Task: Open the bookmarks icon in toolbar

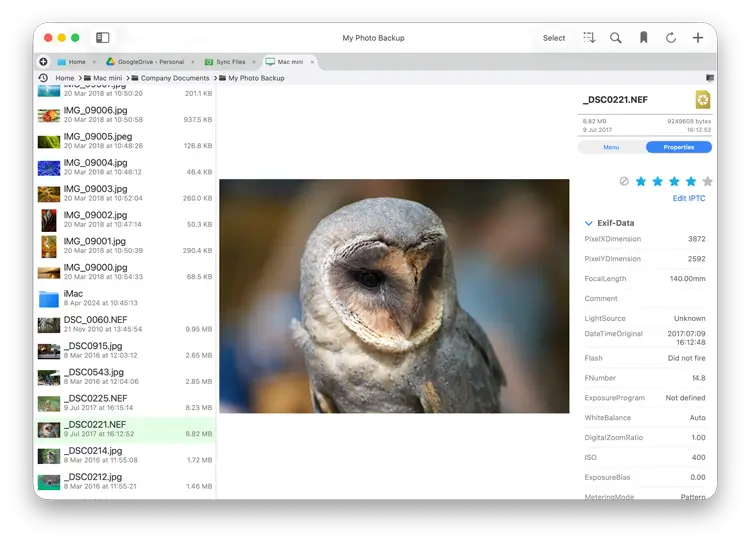Action: coord(643,38)
